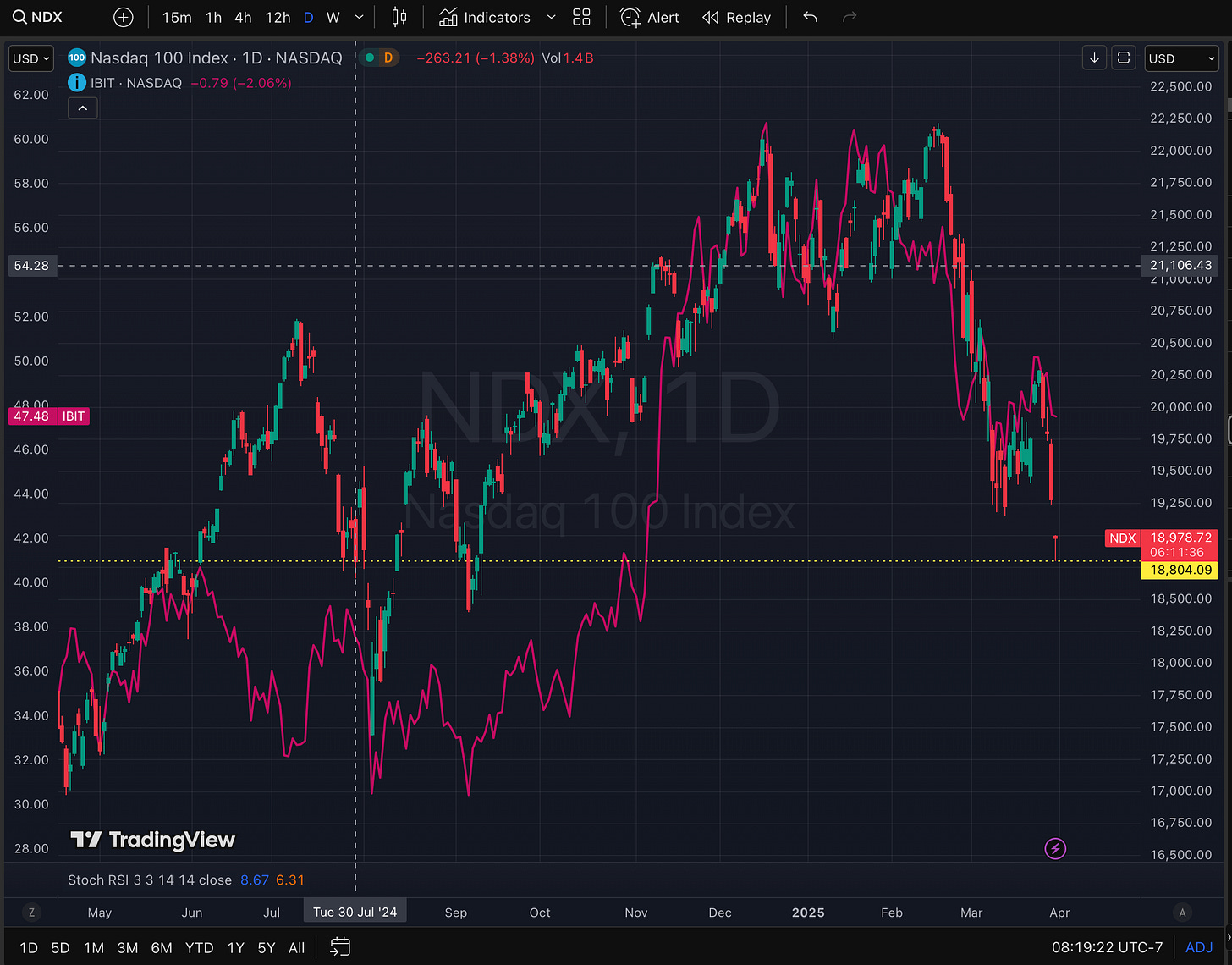
Task: Click the purple lightning flash icon
Action: 1055,848
